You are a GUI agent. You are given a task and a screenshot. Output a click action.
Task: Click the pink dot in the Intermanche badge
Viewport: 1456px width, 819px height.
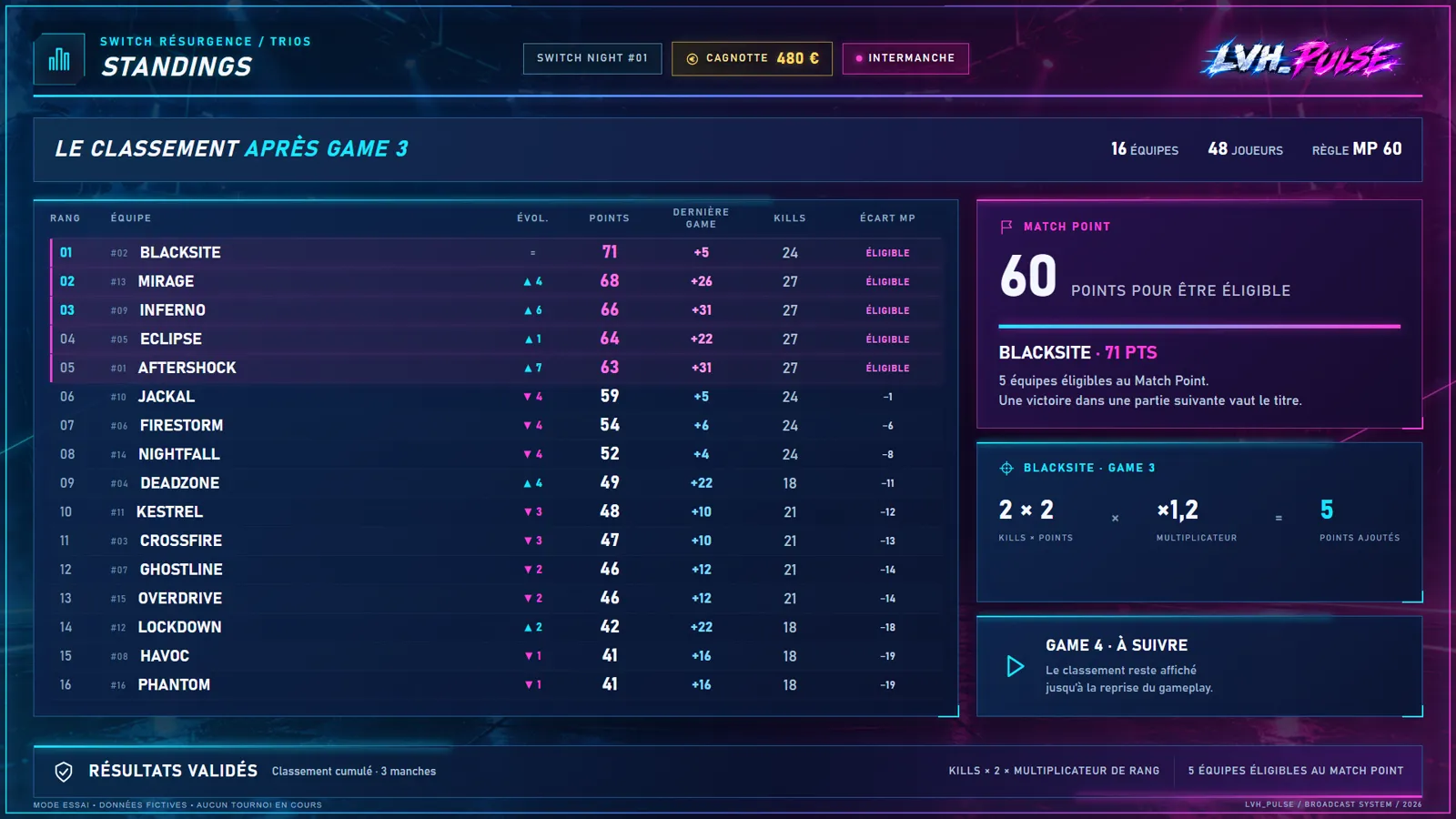tap(859, 58)
